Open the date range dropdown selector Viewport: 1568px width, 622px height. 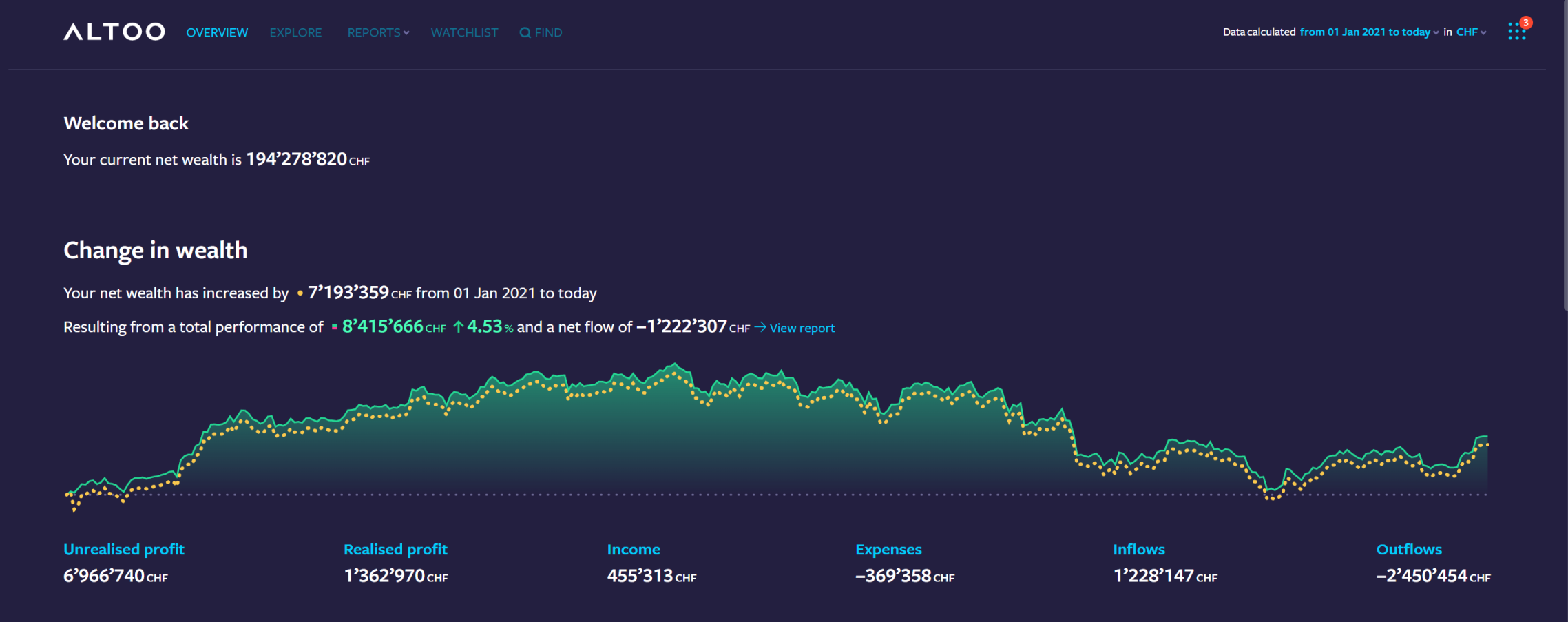(1369, 32)
